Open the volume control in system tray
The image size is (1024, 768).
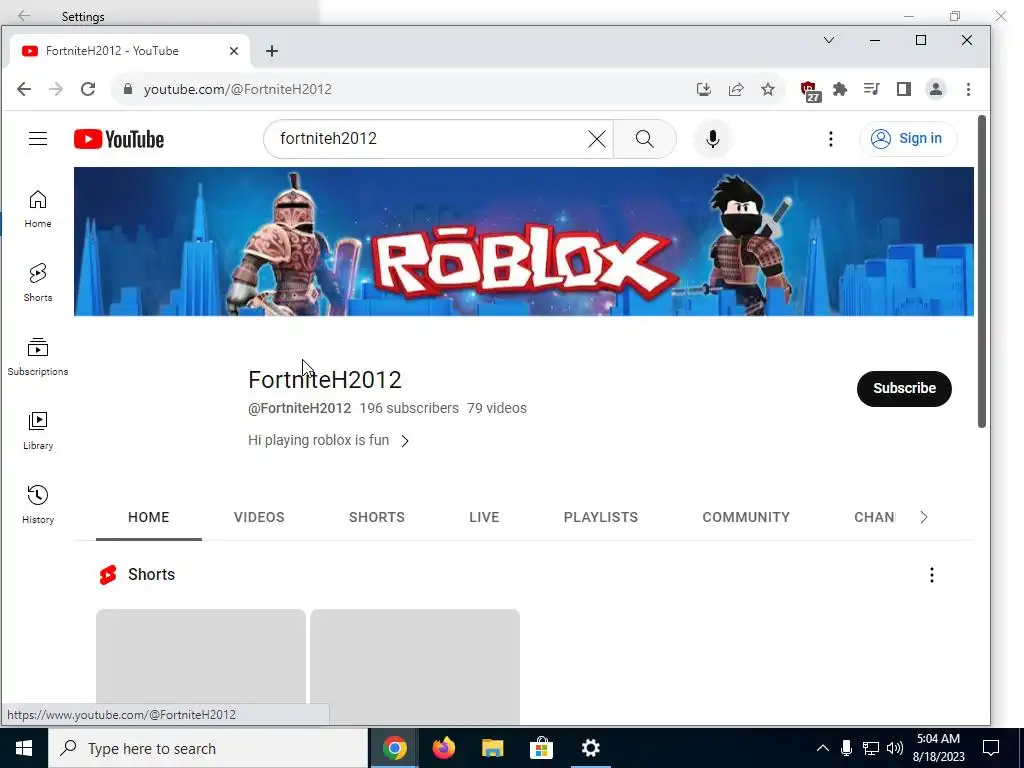point(895,748)
